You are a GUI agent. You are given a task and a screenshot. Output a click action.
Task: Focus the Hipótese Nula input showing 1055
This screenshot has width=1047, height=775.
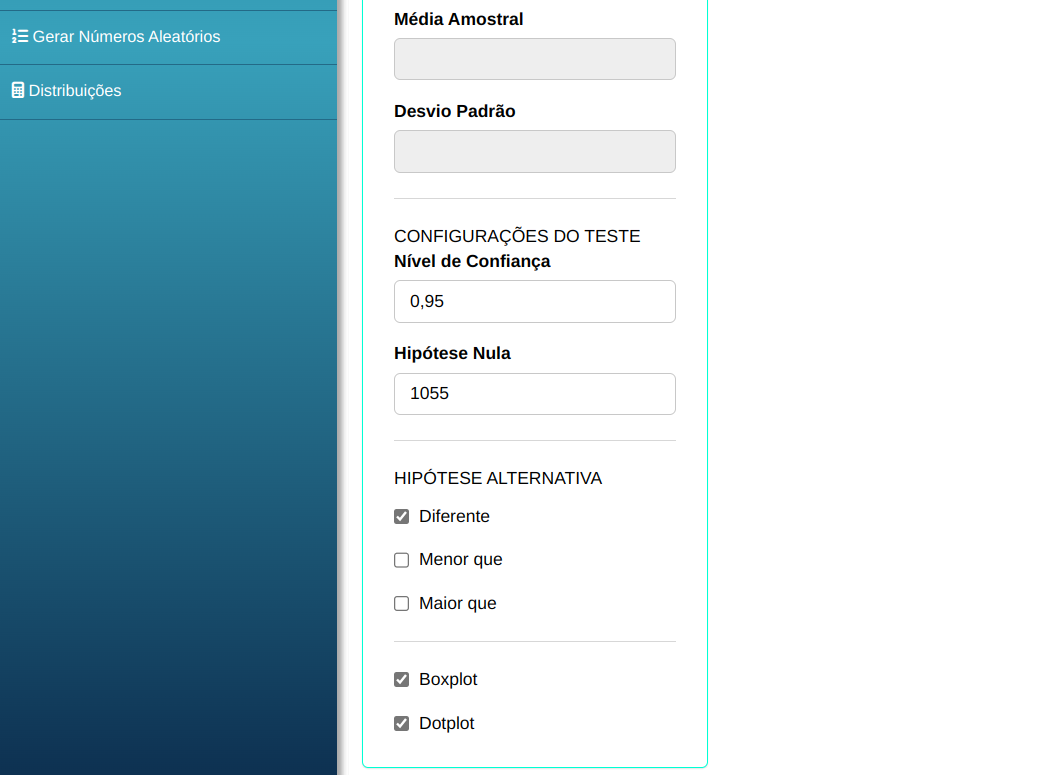(534, 394)
